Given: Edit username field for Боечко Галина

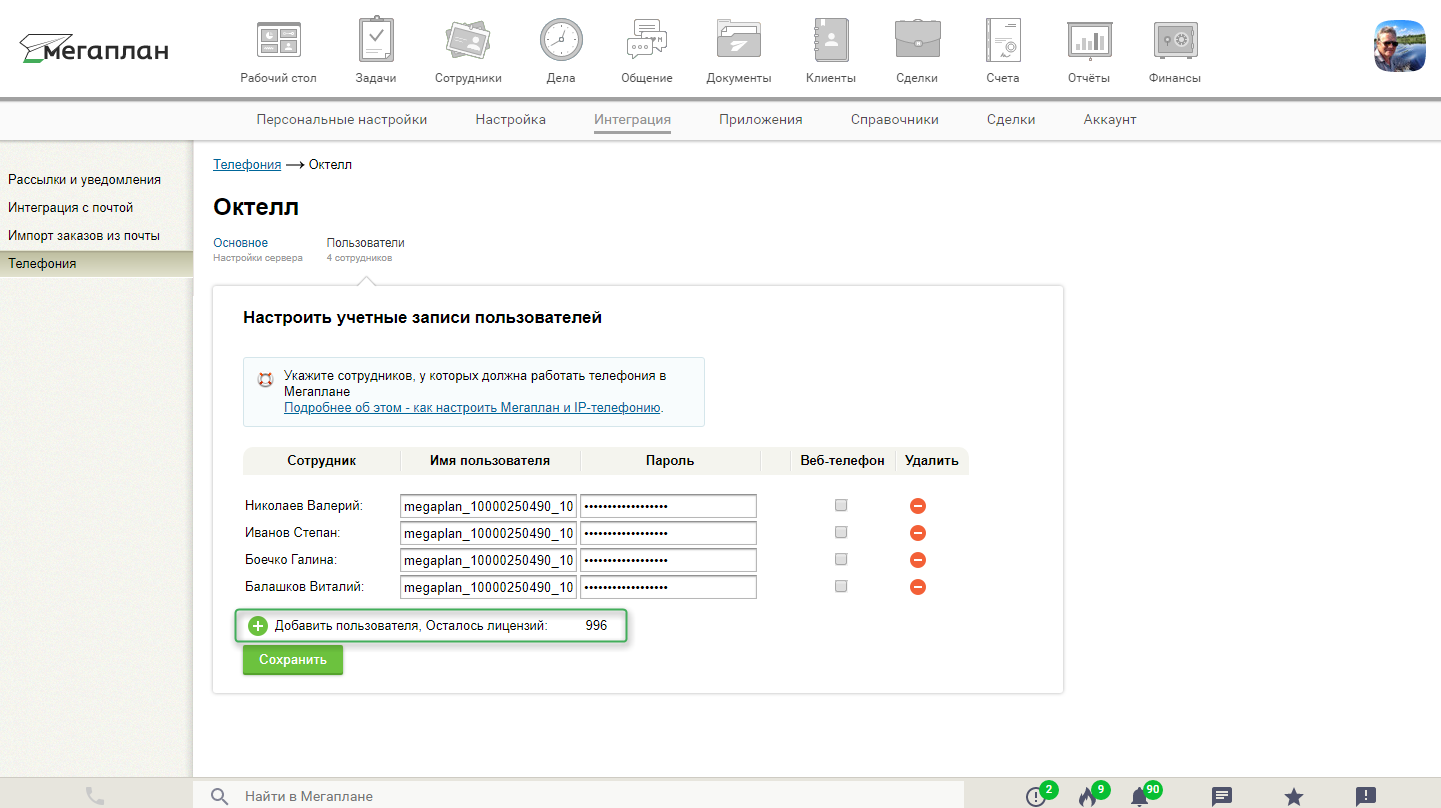Looking at the screenshot, I should tap(488, 560).
